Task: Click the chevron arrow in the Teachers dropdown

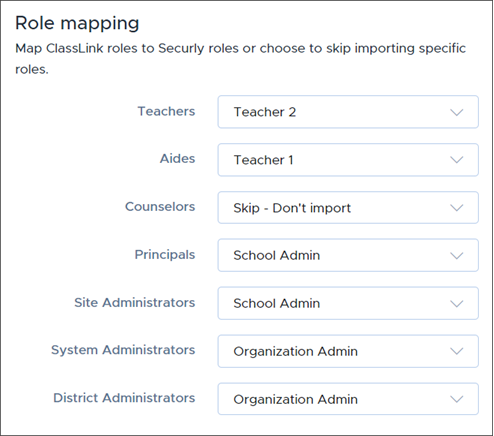Action: 456,112
